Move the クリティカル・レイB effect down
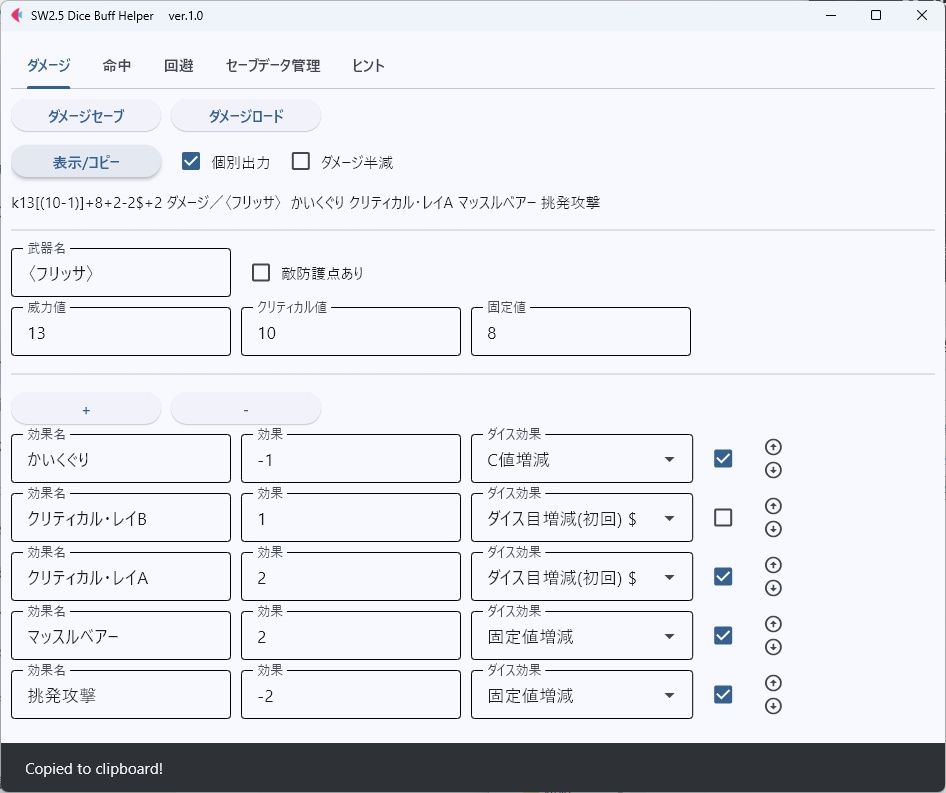This screenshot has width=946, height=793. pyautogui.click(x=772, y=529)
